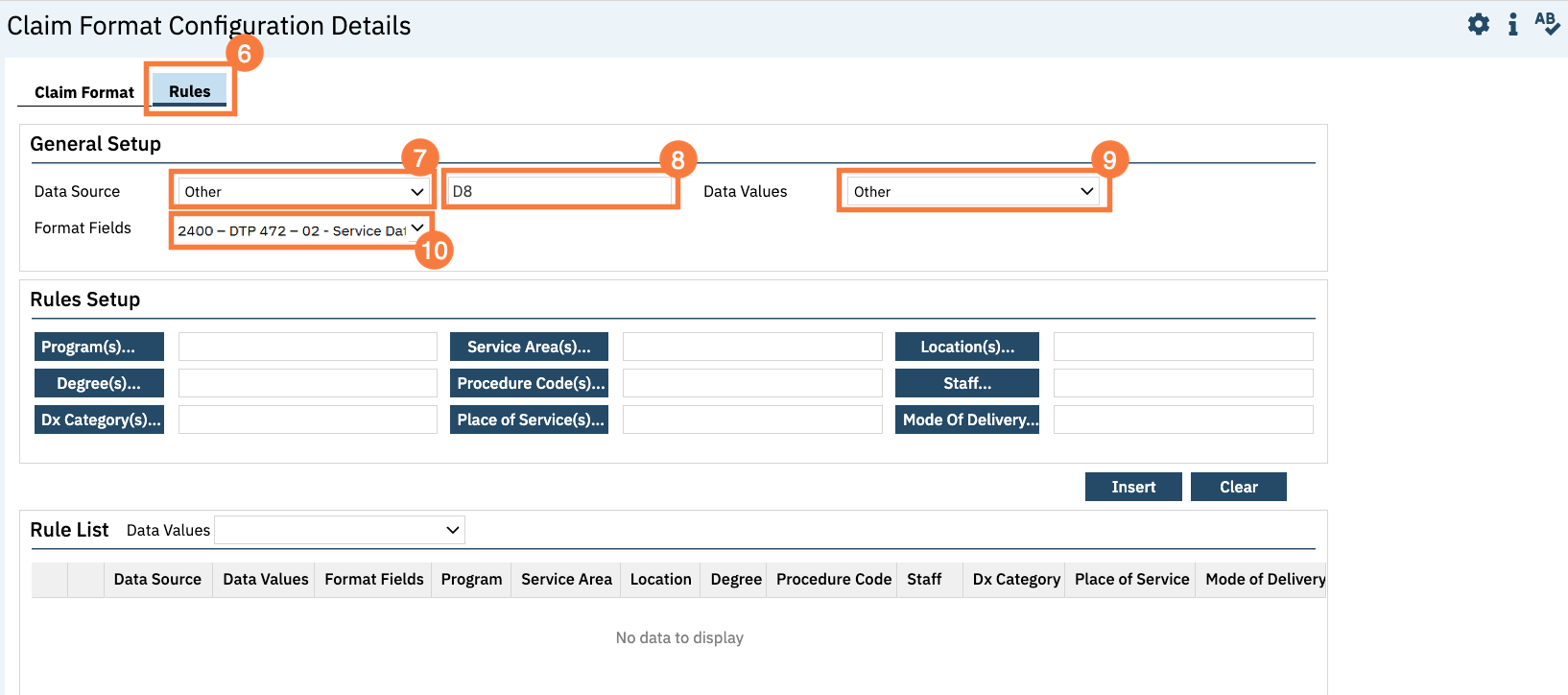Viewport: 1568px width, 695px height.
Task: Open the Rule List Data Values dropdown
Action: coord(340,530)
